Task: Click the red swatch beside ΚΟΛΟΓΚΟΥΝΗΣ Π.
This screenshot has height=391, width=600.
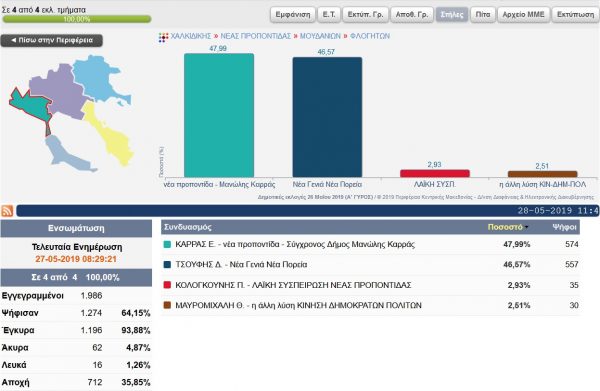Action: (x=167, y=285)
